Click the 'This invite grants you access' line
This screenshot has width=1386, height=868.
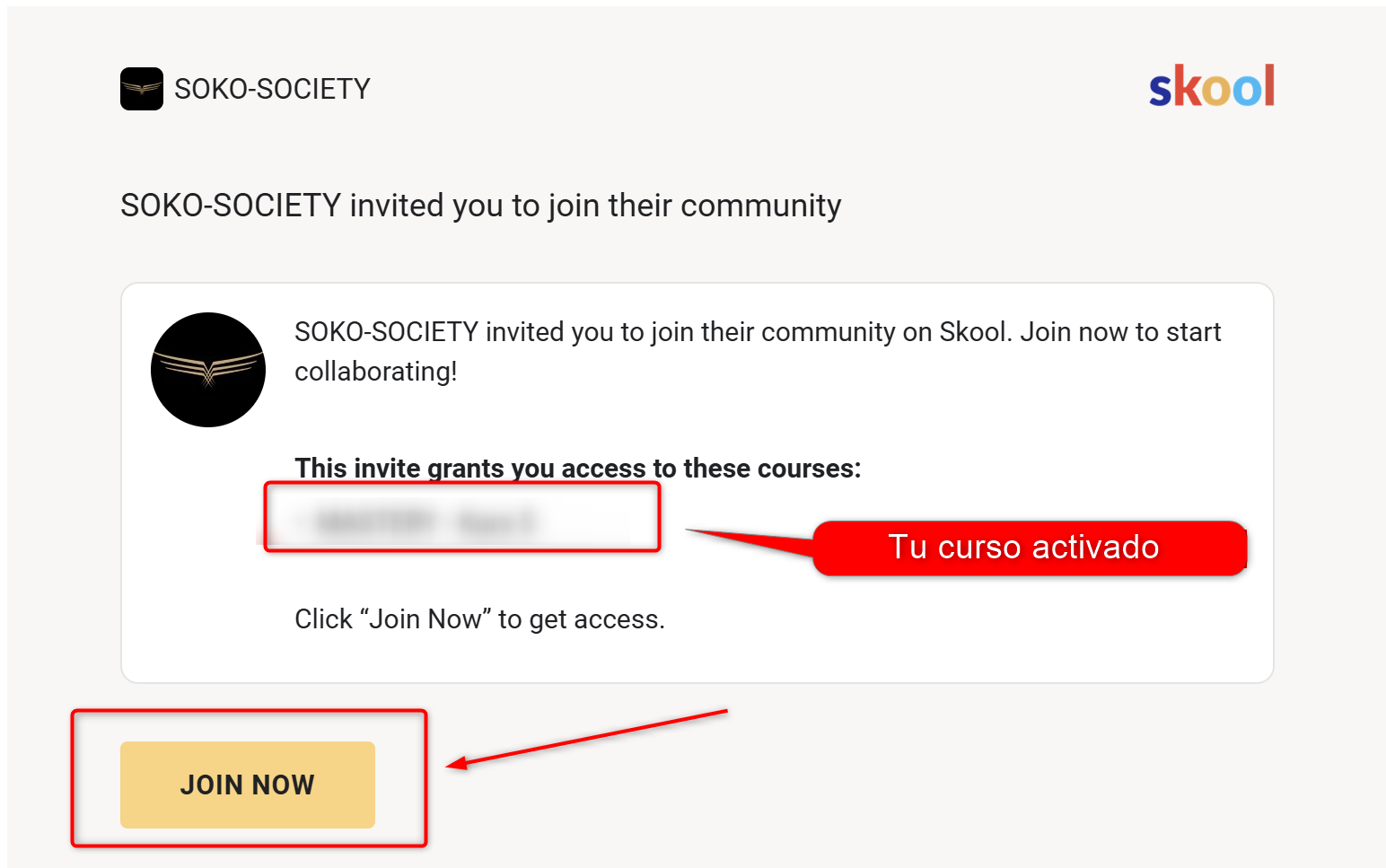(577, 468)
